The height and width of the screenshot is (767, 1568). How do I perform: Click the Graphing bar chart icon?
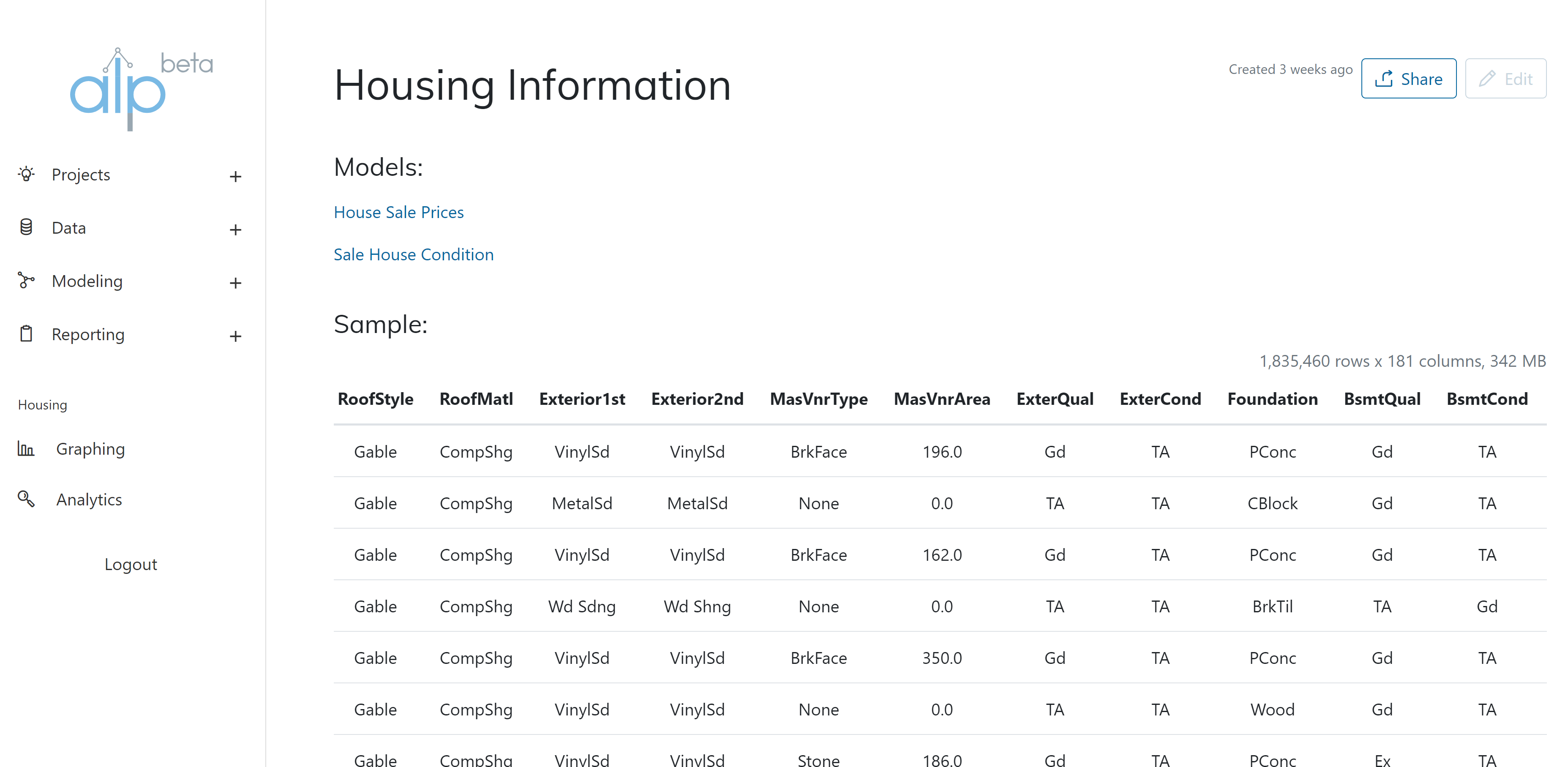click(26, 449)
